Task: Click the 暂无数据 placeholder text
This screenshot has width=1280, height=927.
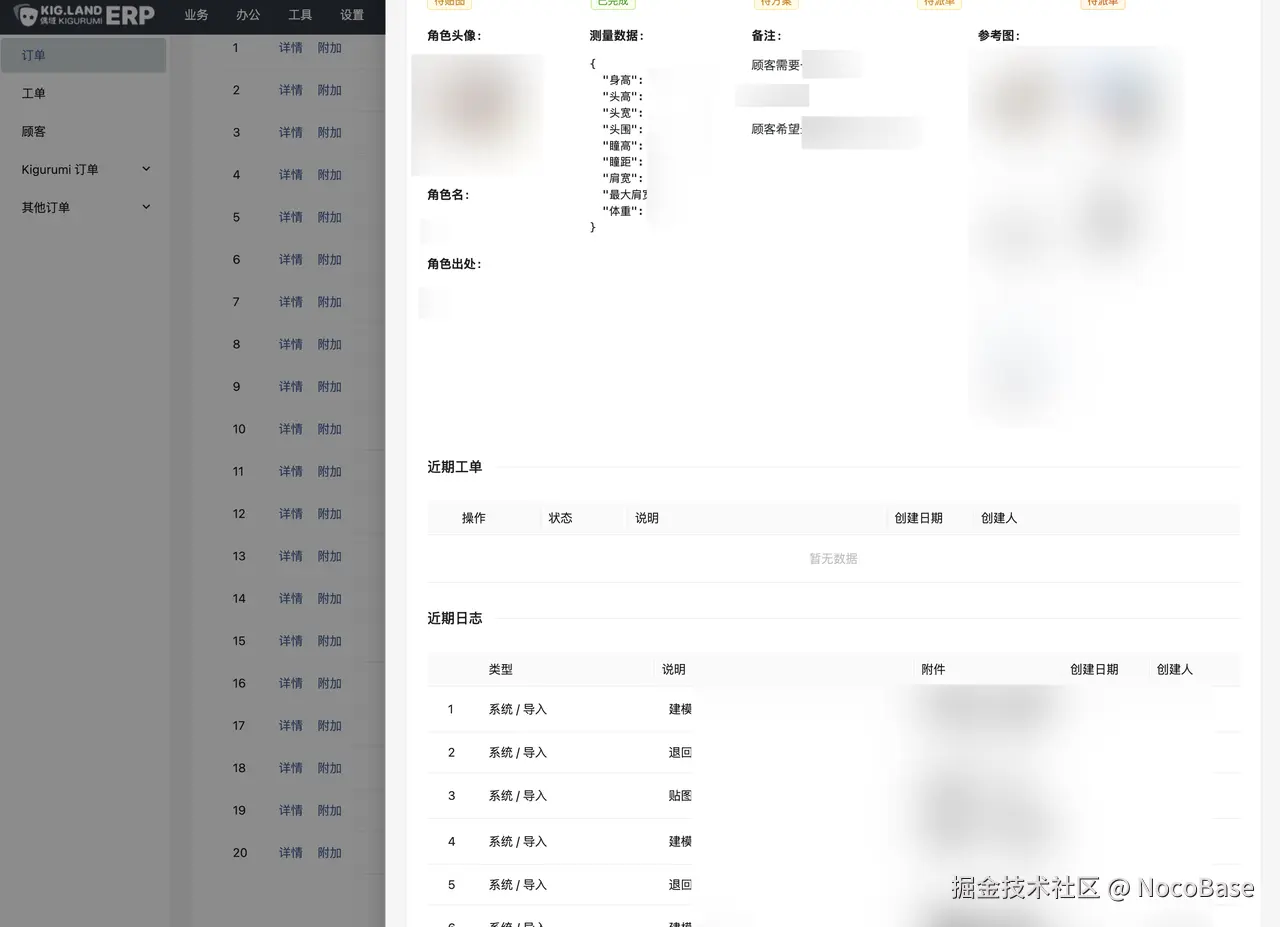Action: pos(834,559)
